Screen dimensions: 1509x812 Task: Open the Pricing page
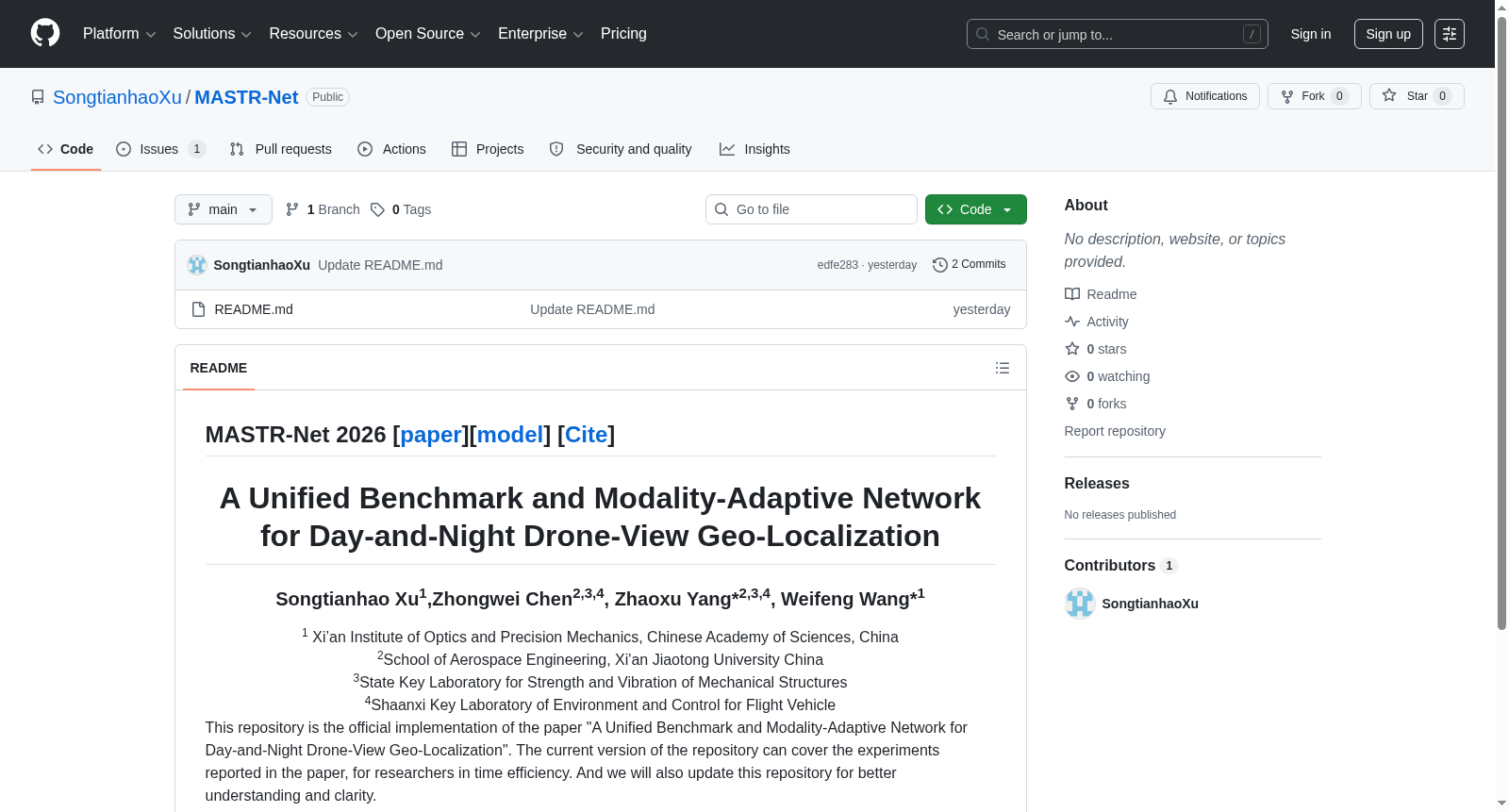point(623,34)
